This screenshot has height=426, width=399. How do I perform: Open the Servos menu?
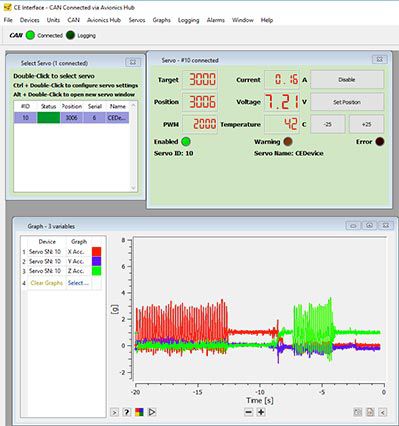click(137, 20)
